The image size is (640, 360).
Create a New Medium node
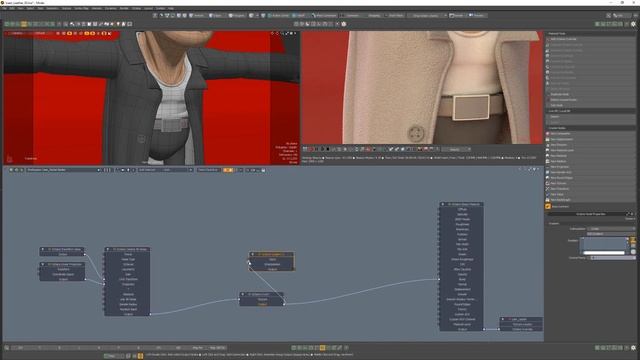click(x=591, y=161)
